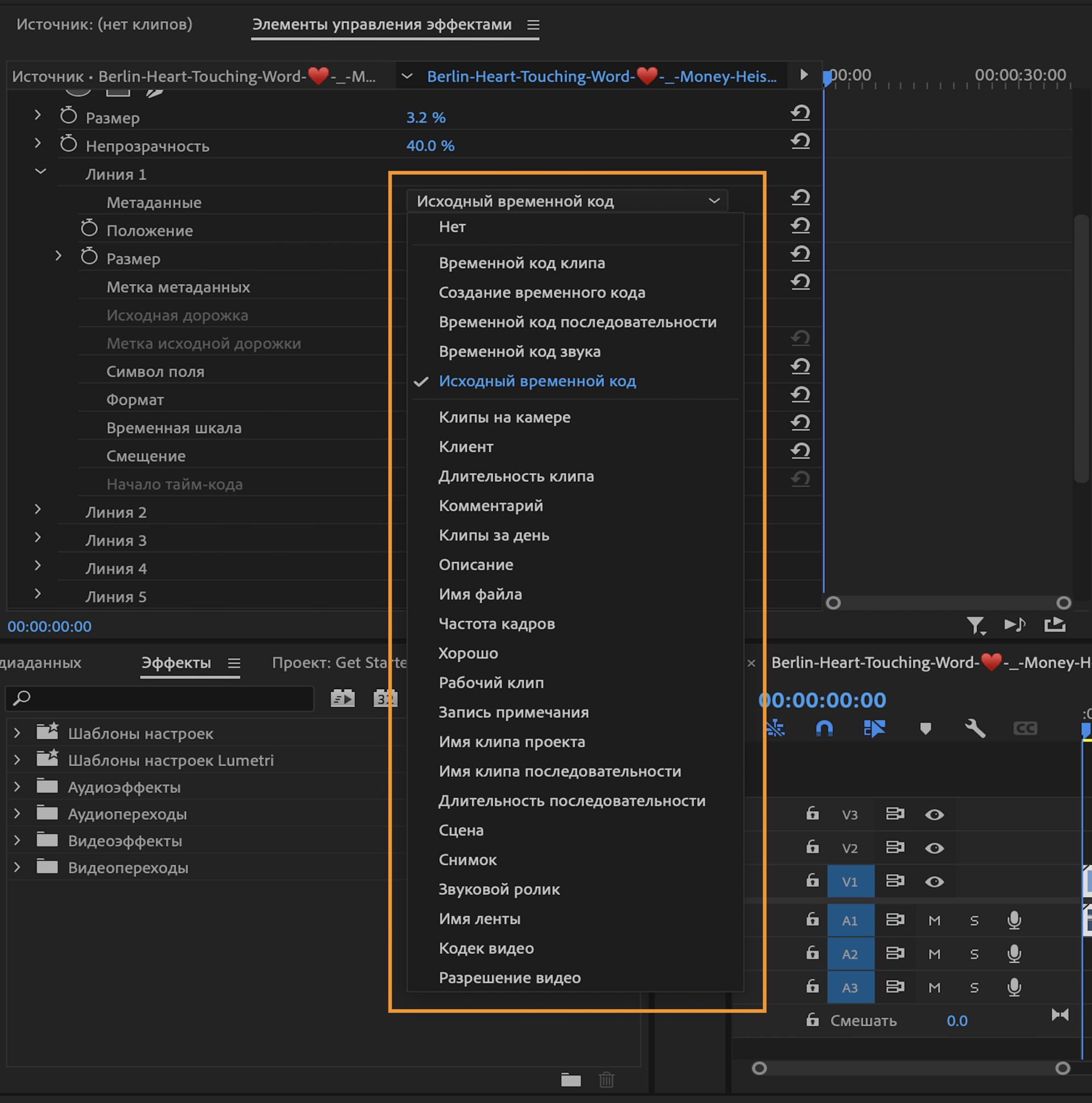Open the Исходный временной код dropdown
Screen dimensions: 1092x1103
click(567, 201)
